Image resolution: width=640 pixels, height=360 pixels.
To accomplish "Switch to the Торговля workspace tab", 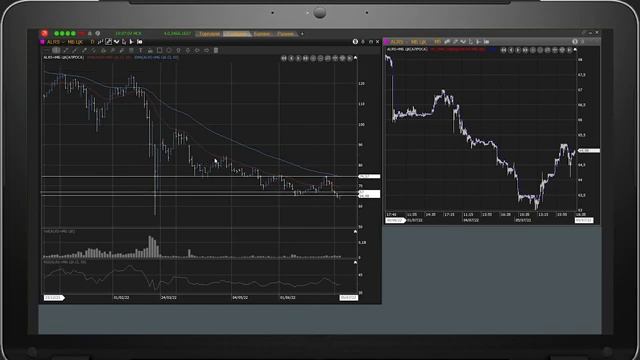I will 209,34.
